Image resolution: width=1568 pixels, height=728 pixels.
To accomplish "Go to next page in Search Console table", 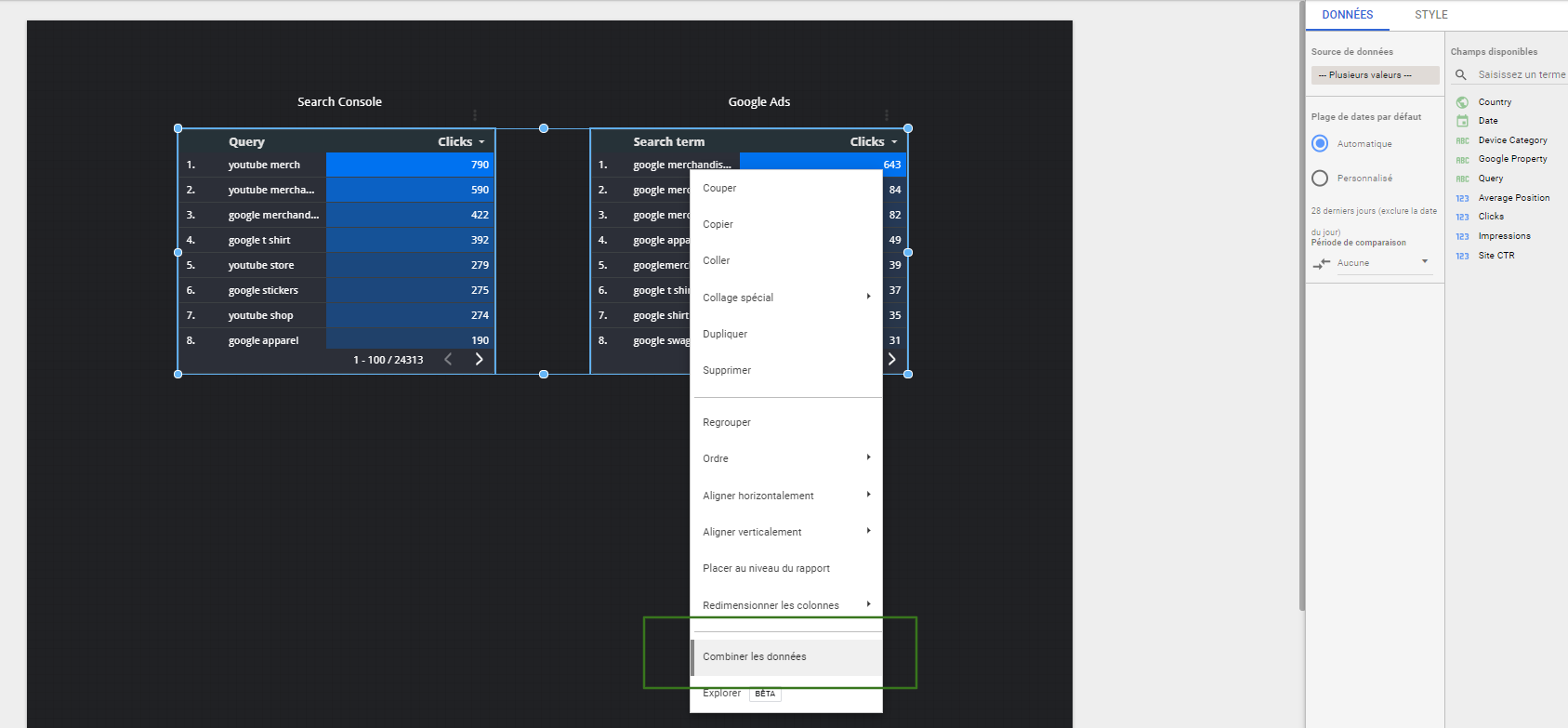I will (480, 359).
